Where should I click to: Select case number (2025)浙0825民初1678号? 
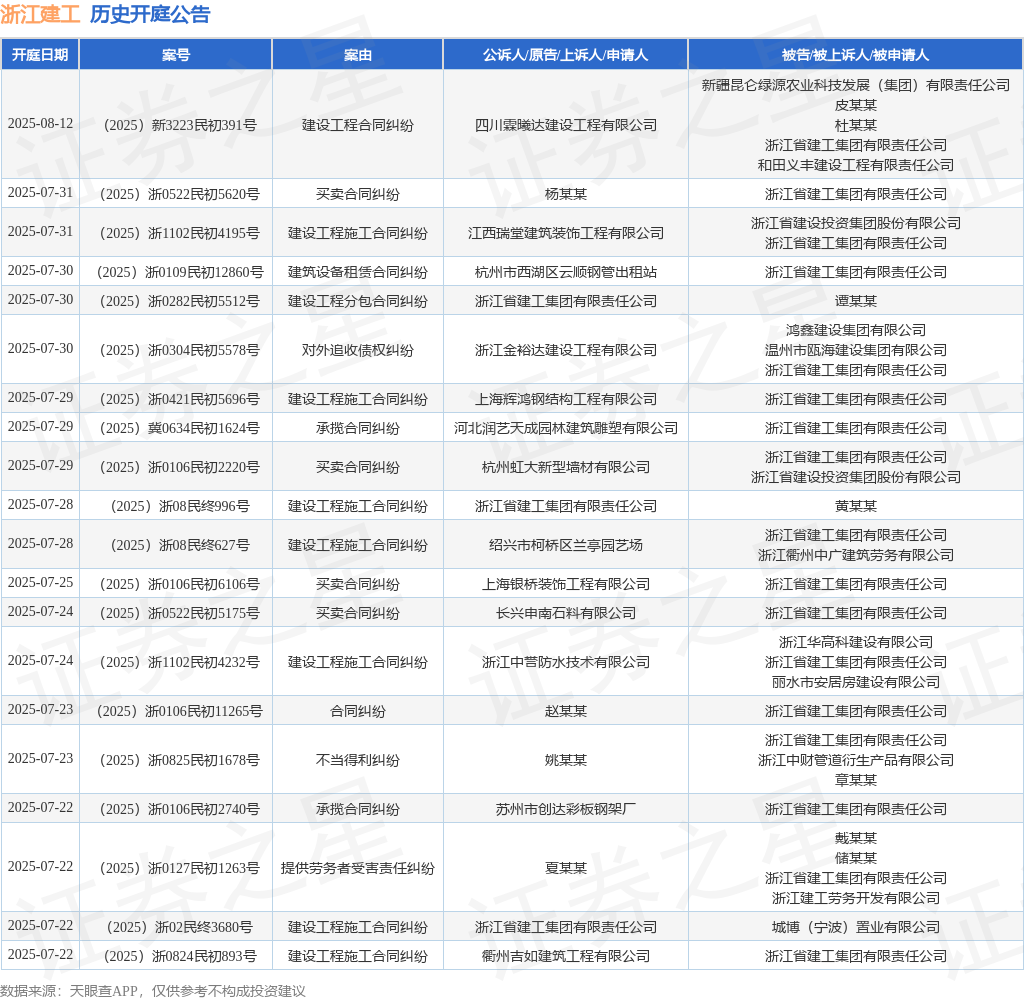[x=180, y=760]
